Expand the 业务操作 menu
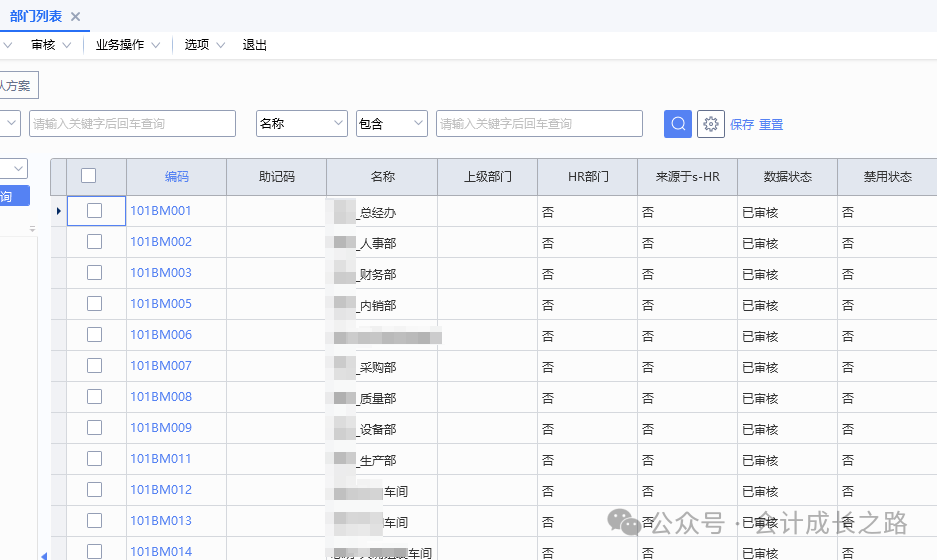 [x=127, y=45]
